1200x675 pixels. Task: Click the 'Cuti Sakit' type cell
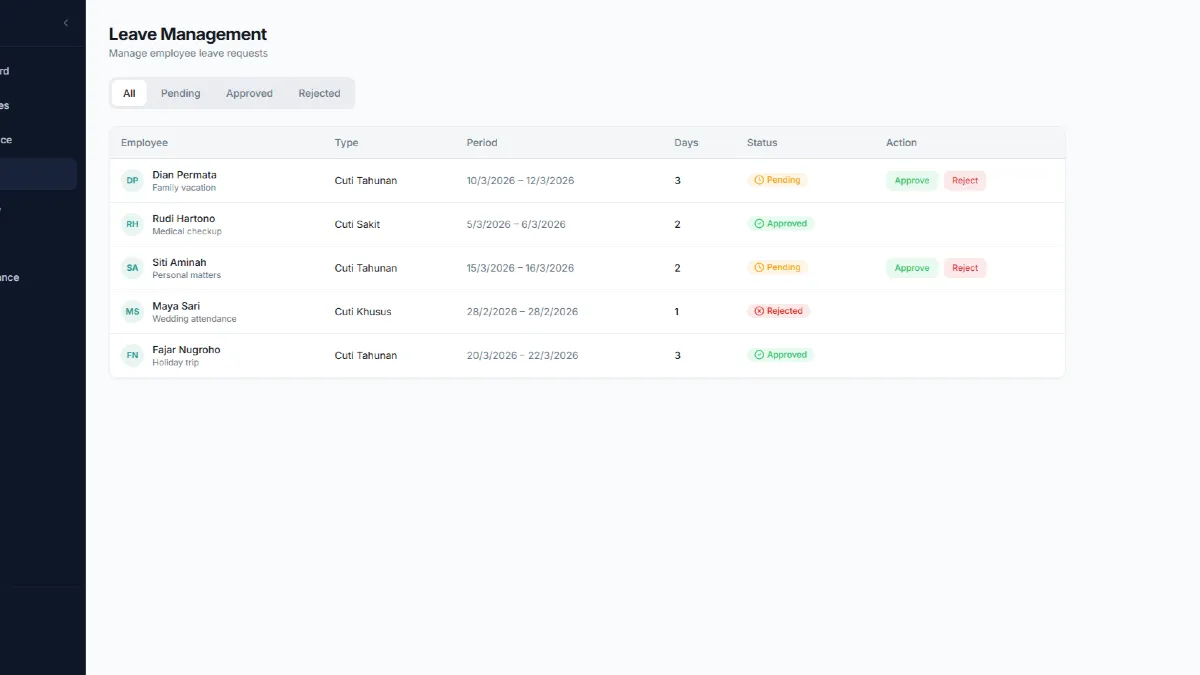(x=357, y=224)
